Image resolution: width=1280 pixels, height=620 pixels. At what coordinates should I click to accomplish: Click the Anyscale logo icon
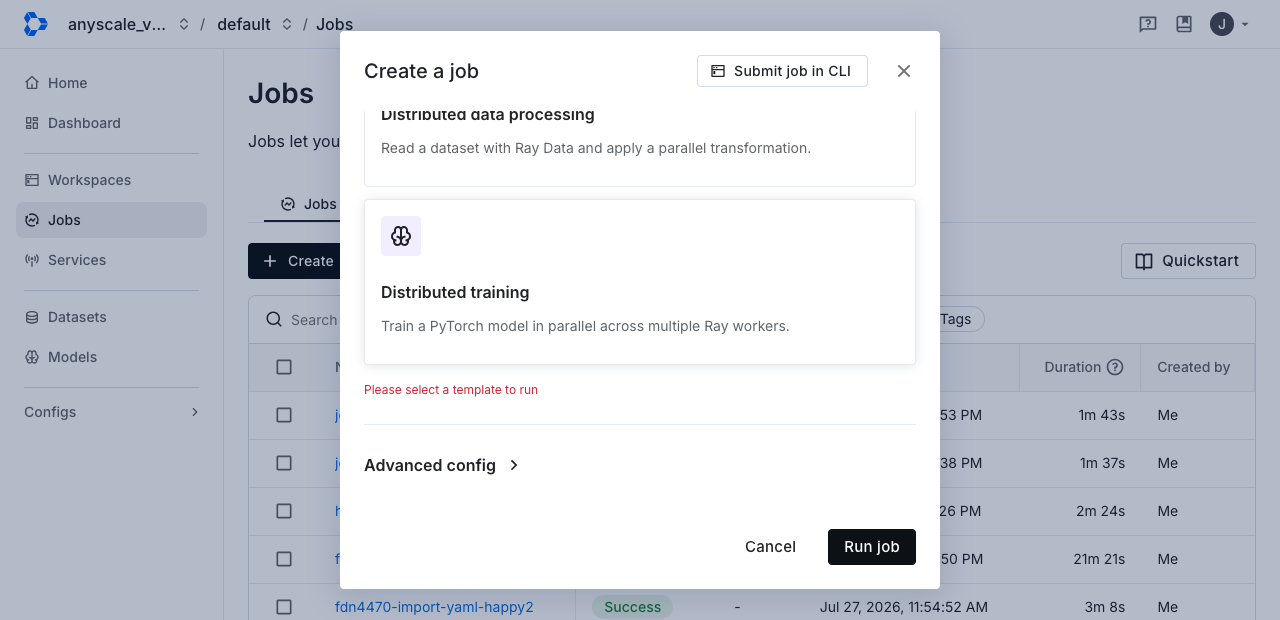(35, 24)
